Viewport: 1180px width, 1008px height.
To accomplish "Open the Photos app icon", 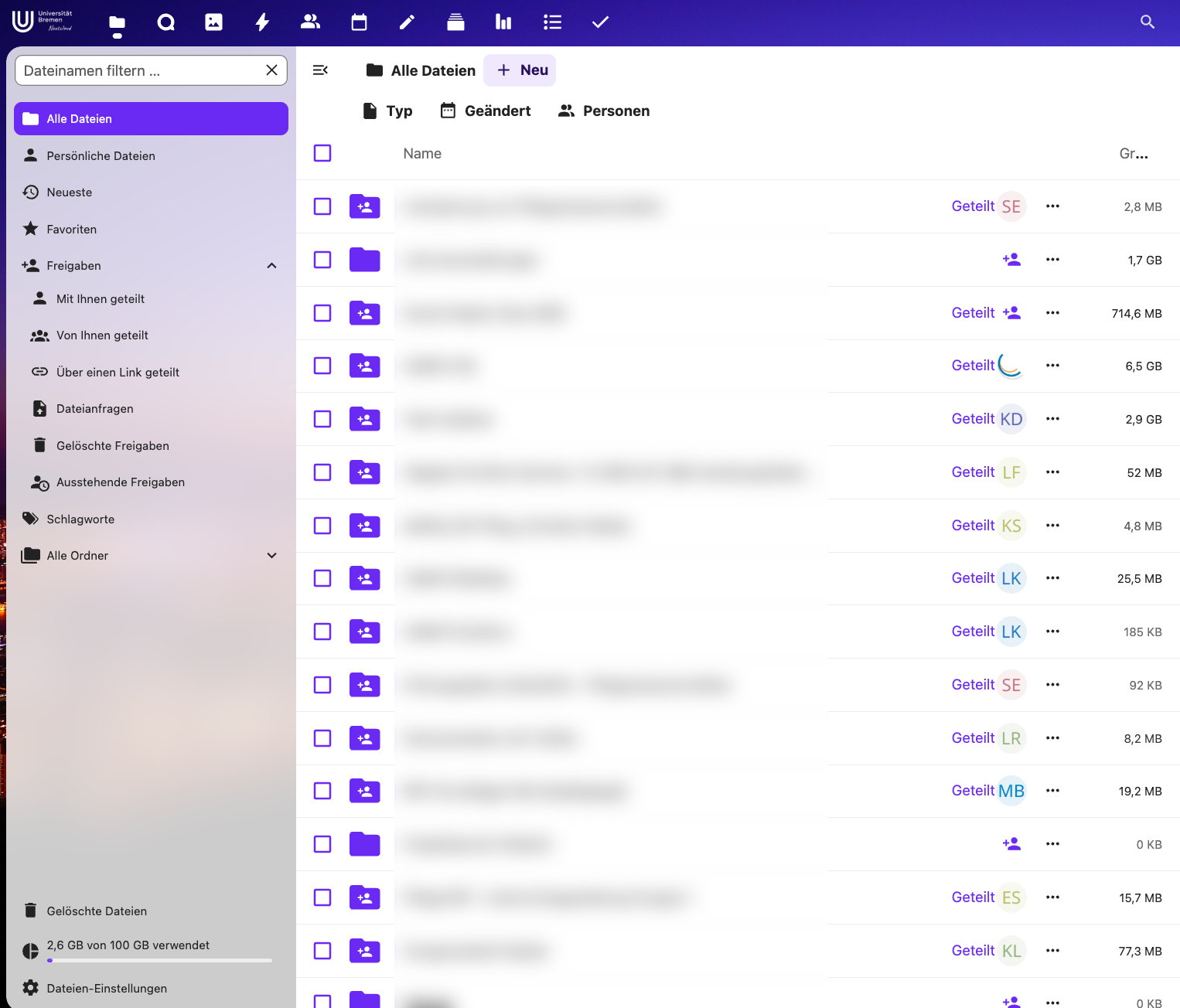I will click(x=214, y=22).
